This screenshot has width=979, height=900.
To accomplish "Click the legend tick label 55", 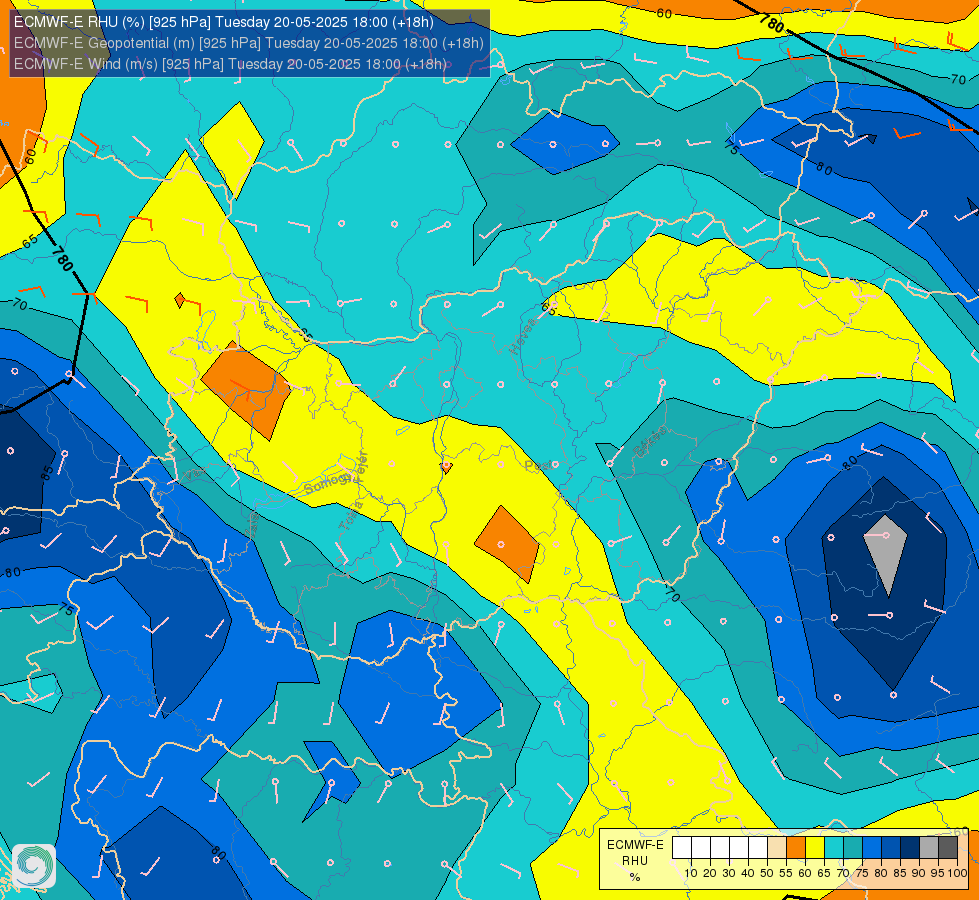I will click(x=786, y=873).
